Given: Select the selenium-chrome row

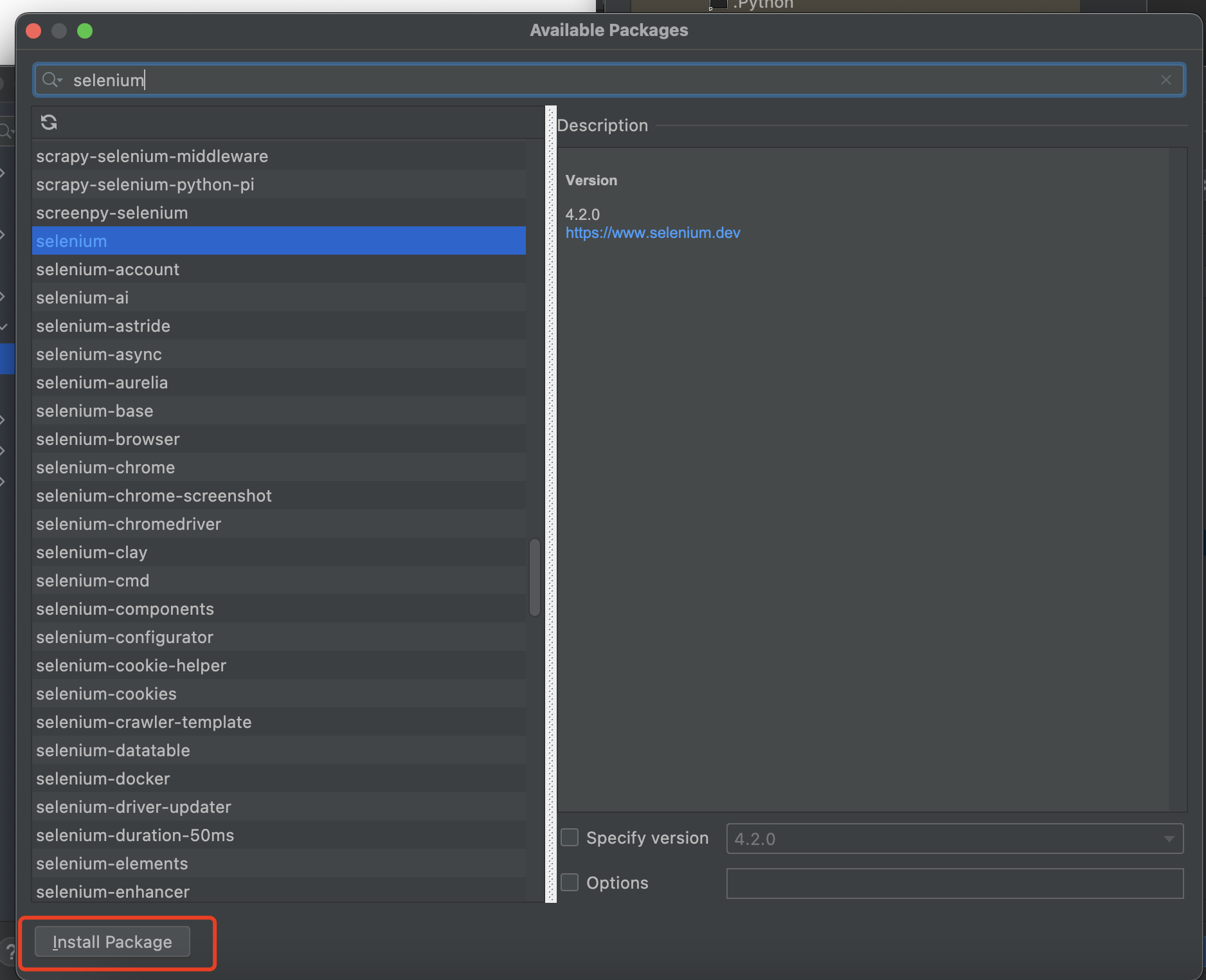Looking at the screenshot, I should pos(279,467).
